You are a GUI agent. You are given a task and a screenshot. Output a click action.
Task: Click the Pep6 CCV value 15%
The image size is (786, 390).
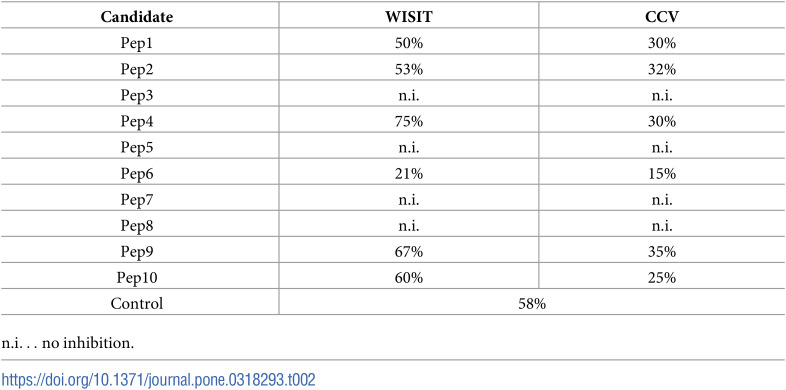(x=662, y=173)
